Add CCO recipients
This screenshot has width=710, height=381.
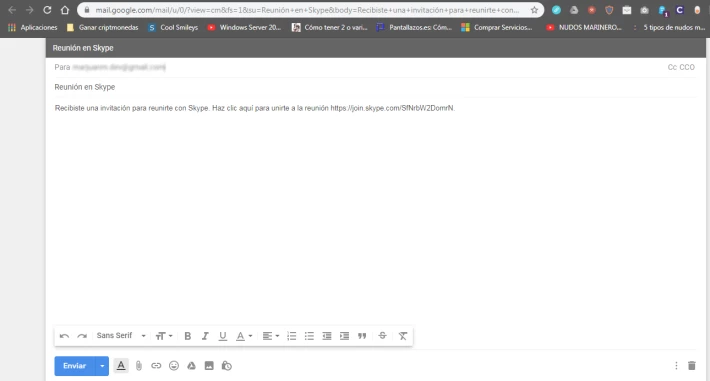687,67
